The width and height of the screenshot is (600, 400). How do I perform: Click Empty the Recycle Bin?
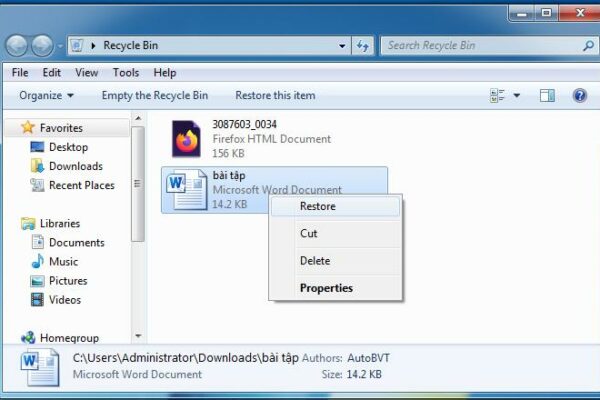[x=155, y=95]
